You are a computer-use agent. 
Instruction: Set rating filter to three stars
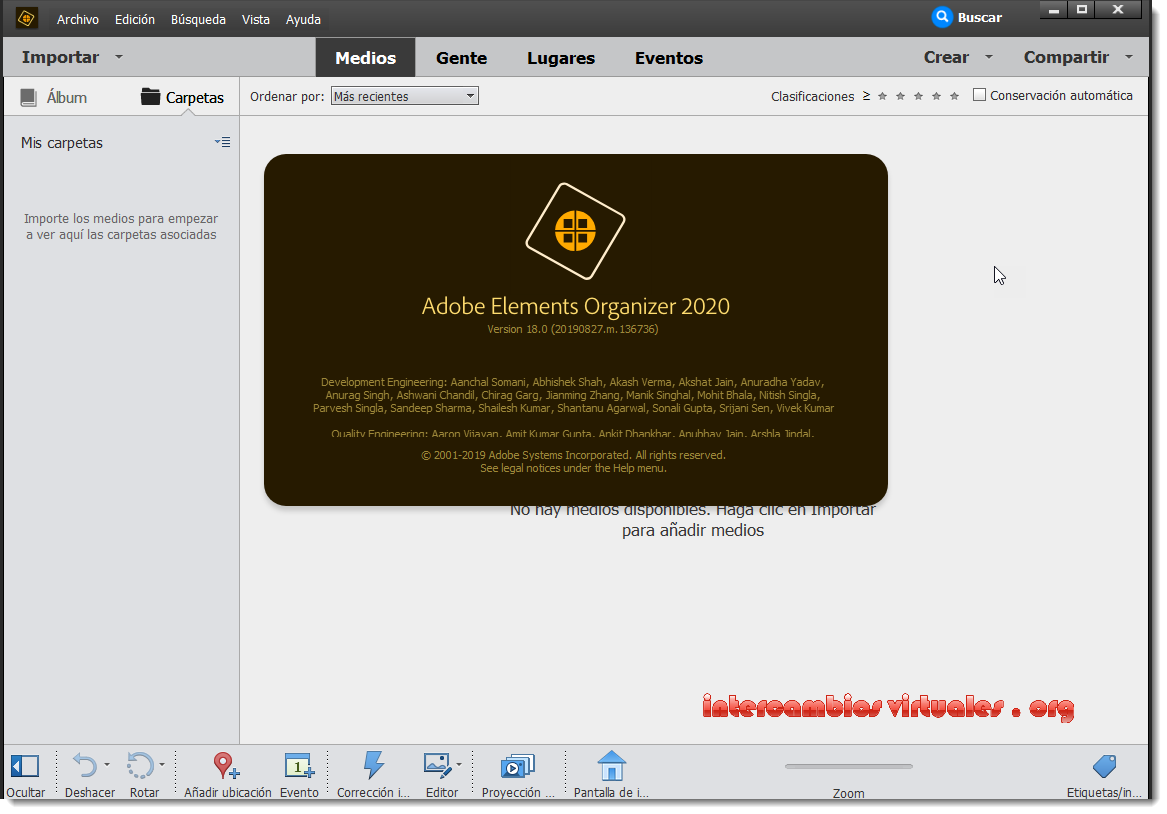coord(918,96)
